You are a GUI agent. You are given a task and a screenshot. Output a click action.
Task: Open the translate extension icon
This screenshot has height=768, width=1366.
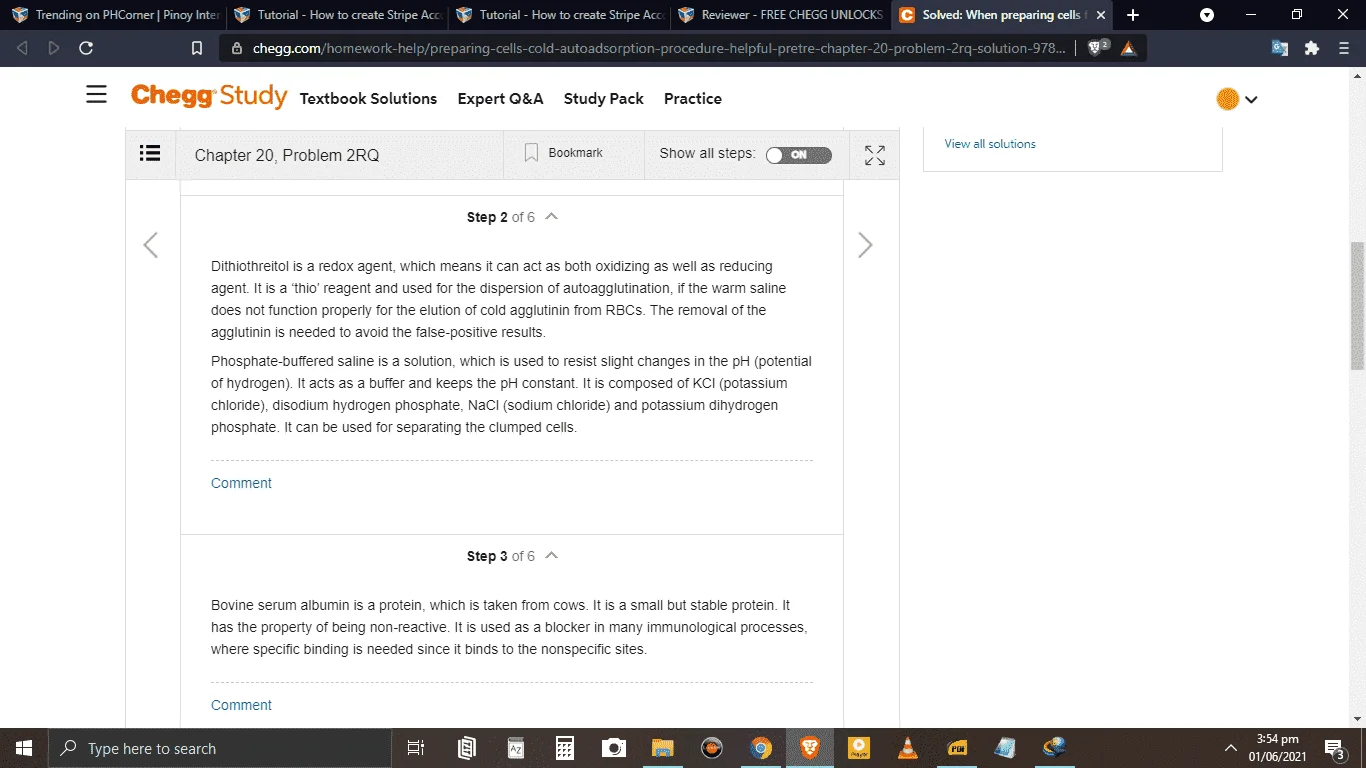pos(1280,48)
